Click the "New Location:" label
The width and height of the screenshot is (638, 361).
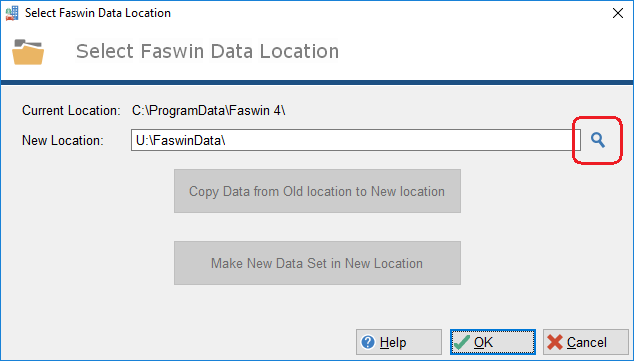(63, 140)
